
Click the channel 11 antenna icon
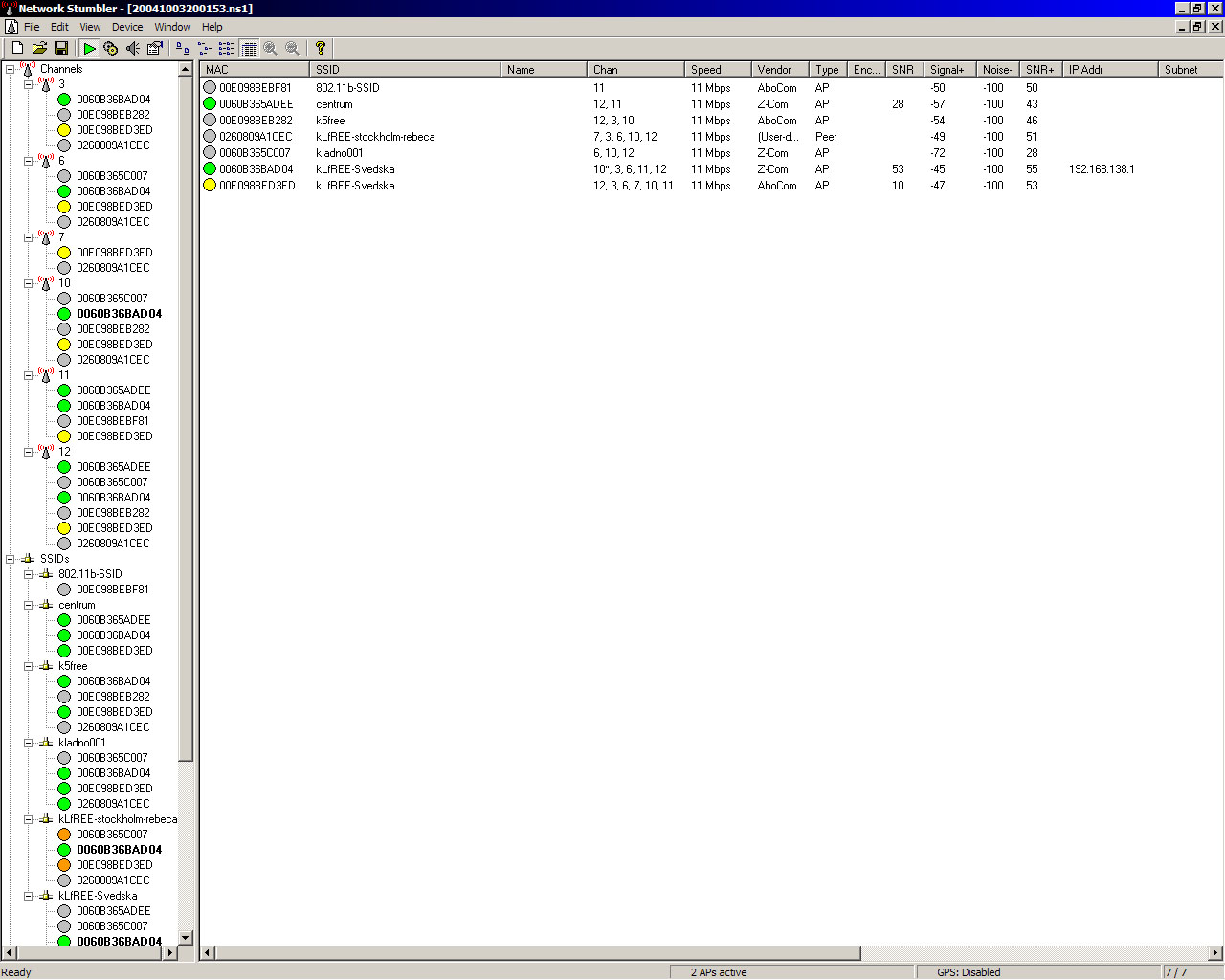tap(45, 375)
